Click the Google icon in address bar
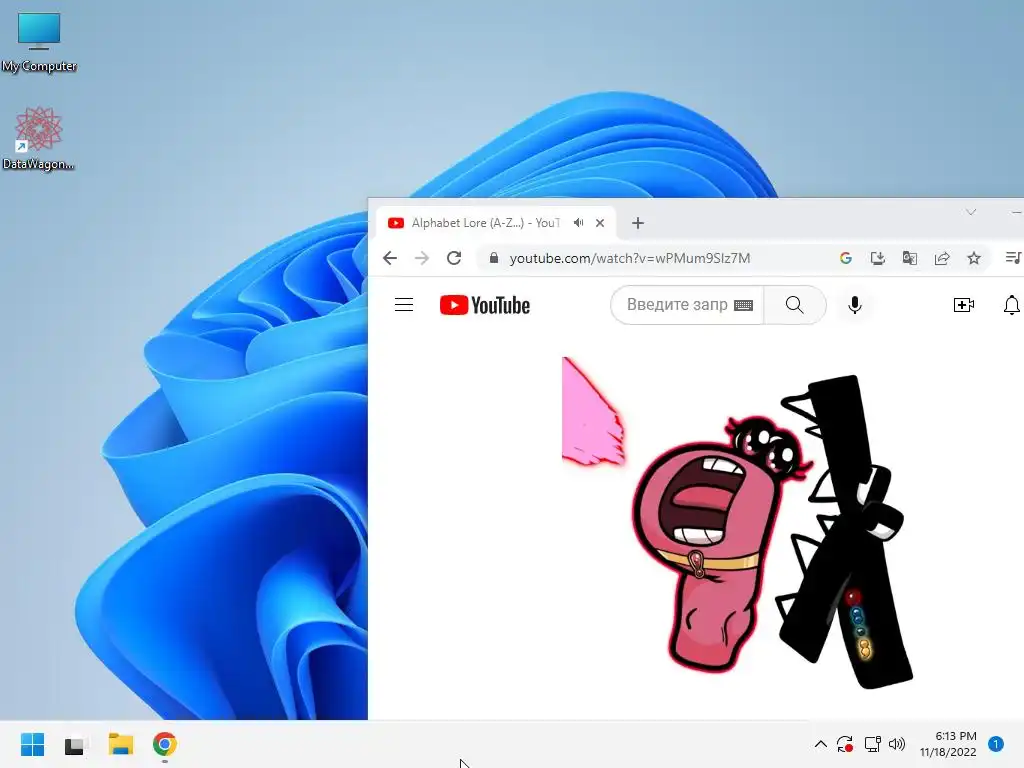The height and width of the screenshot is (768, 1024). [x=846, y=258]
